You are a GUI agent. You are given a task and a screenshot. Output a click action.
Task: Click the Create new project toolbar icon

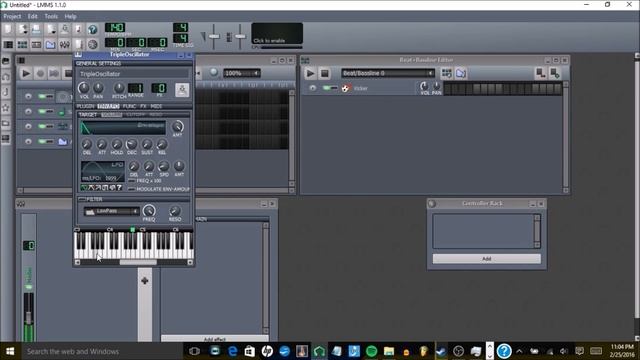click(8, 29)
